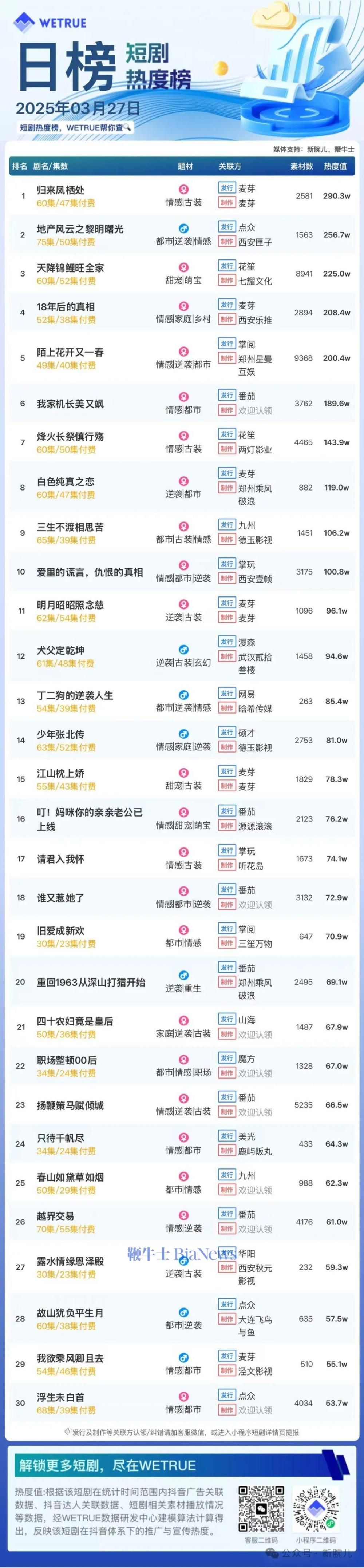The image size is (364, 1568).
Task: Click the 发行 tag beside 花笙 for 天降锦鲤旺全家
Action: [x=227, y=266]
